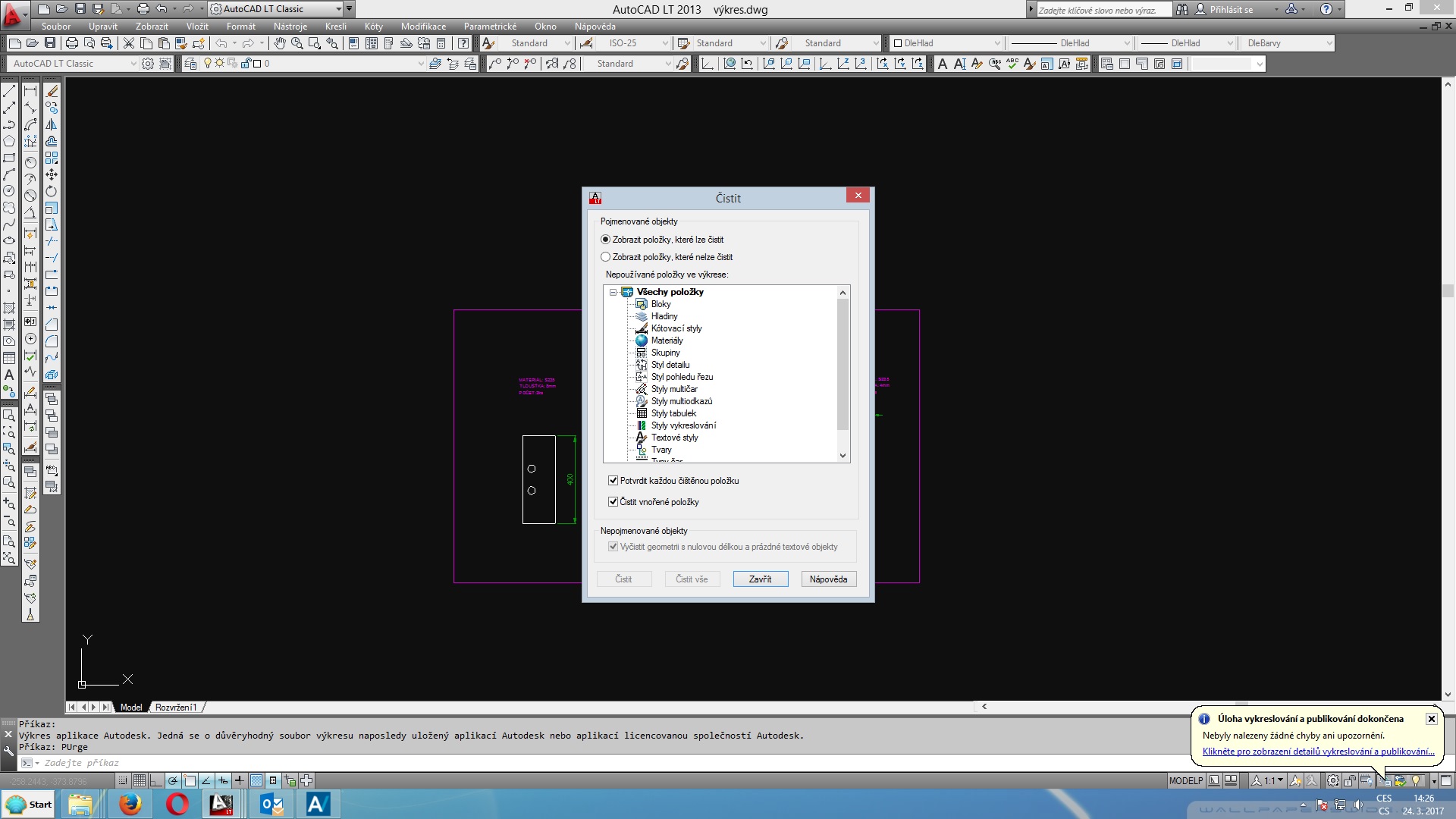Click the Help question mark toolbar icon
The height and width of the screenshot is (819, 1456).
point(463,43)
